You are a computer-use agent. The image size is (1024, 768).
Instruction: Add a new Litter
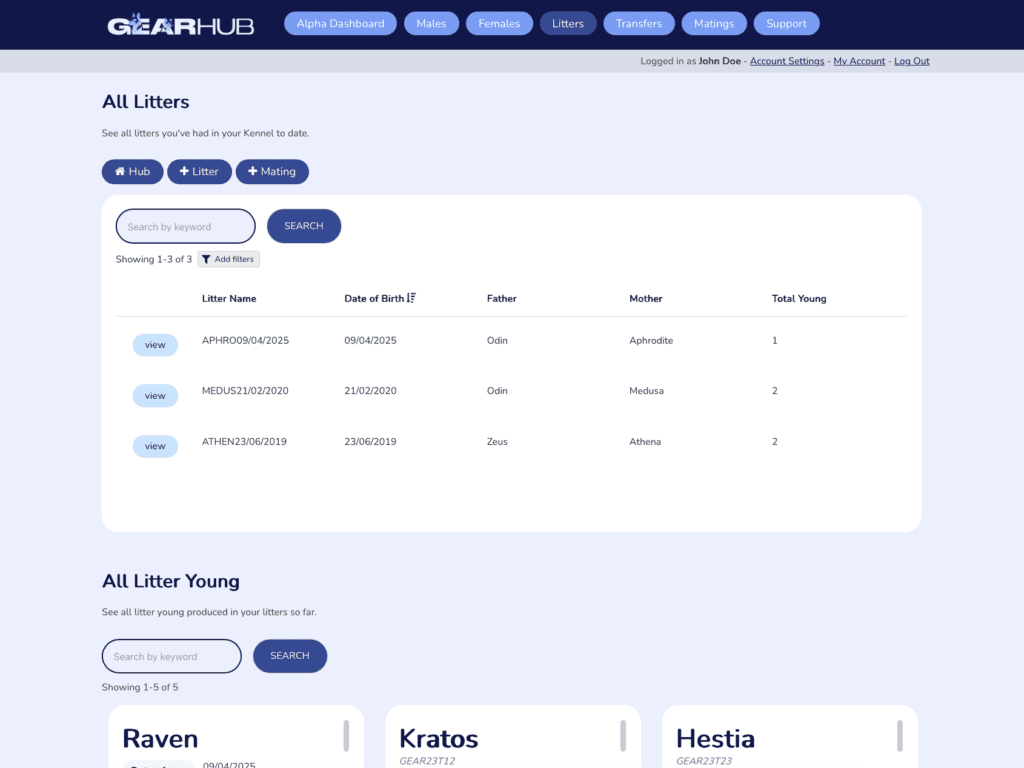pyautogui.click(x=199, y=172)
